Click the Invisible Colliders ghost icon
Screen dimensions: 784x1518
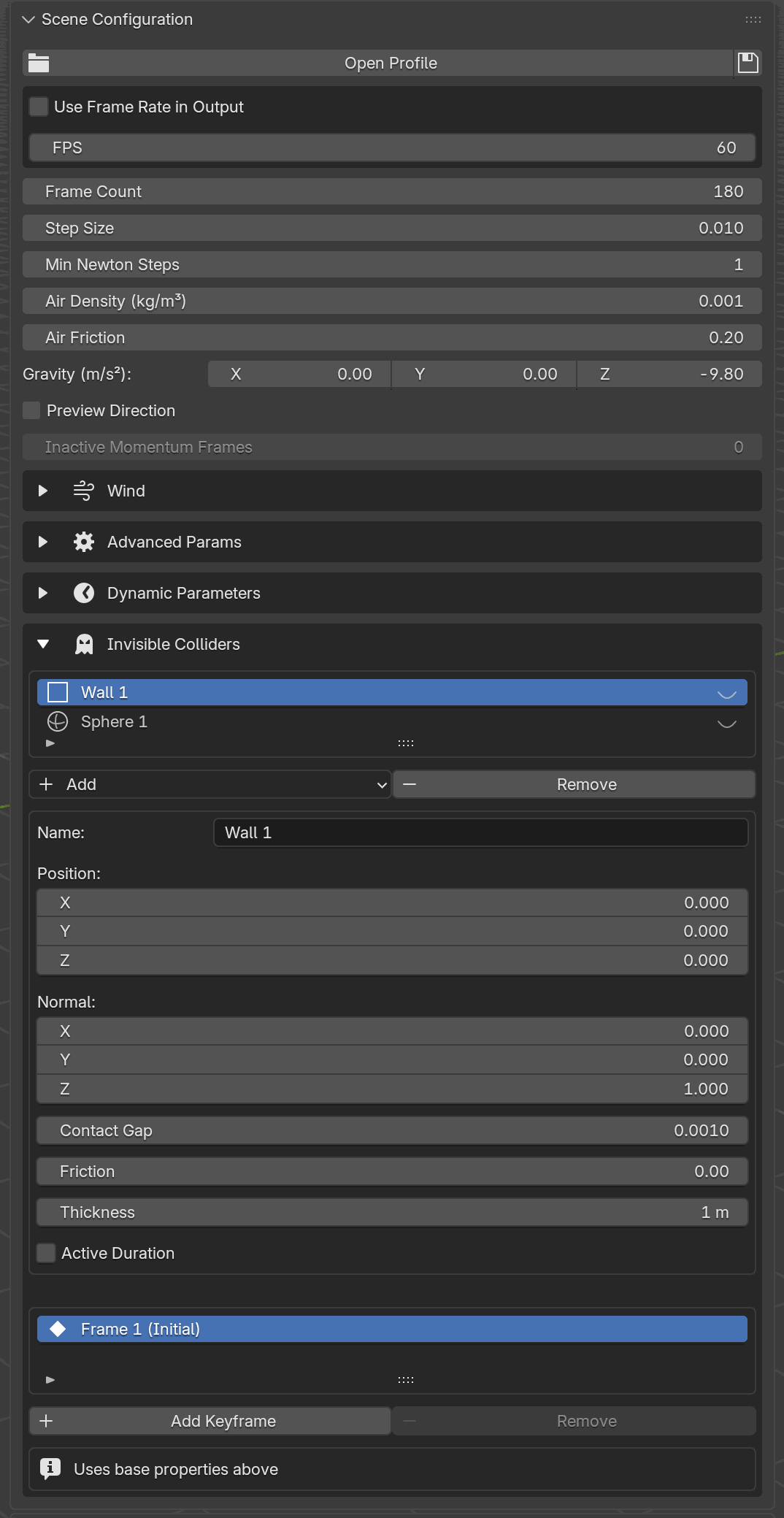click(84, 644)
